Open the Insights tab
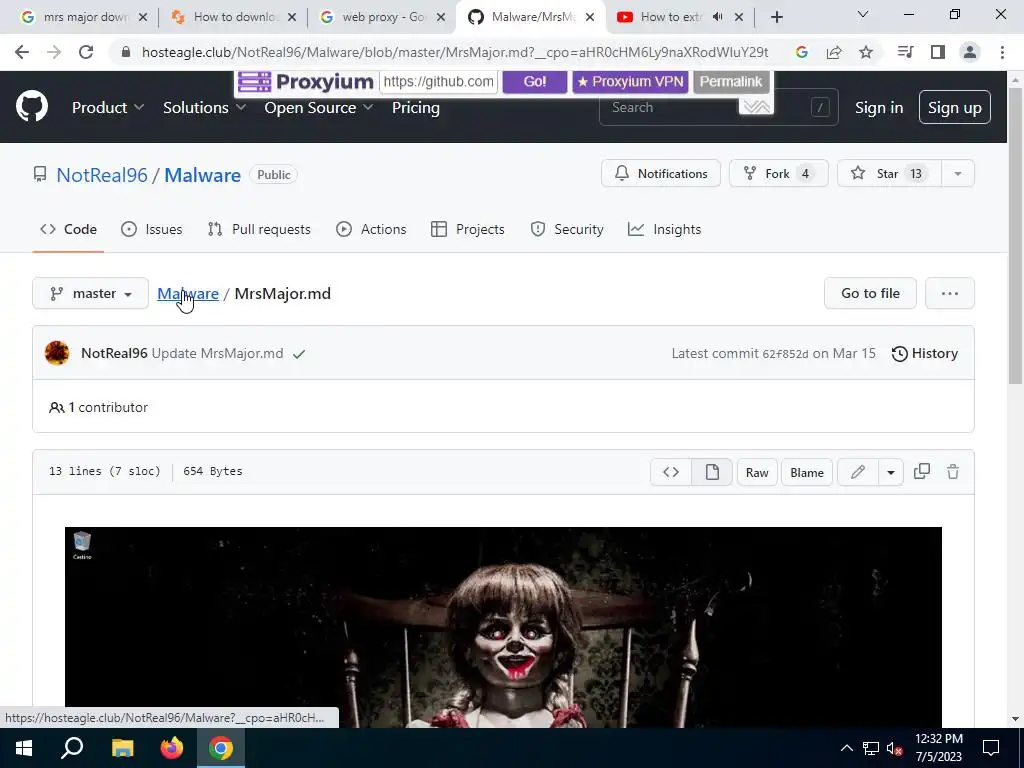The width and height of the screenshot is (1024, 768). pyautogui.click(x=664, y=229)
